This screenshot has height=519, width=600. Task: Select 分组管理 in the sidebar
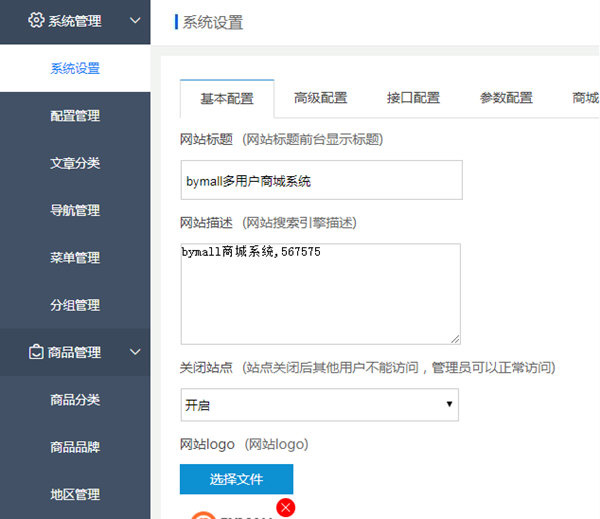pyautogui.click(x=75, y=305)
